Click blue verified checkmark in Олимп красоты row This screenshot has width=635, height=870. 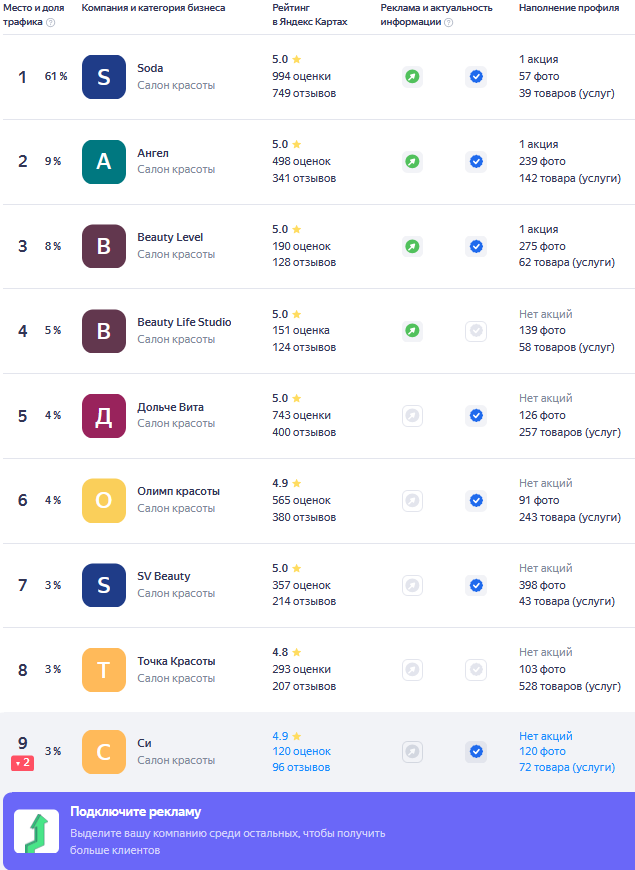point(476,500)
